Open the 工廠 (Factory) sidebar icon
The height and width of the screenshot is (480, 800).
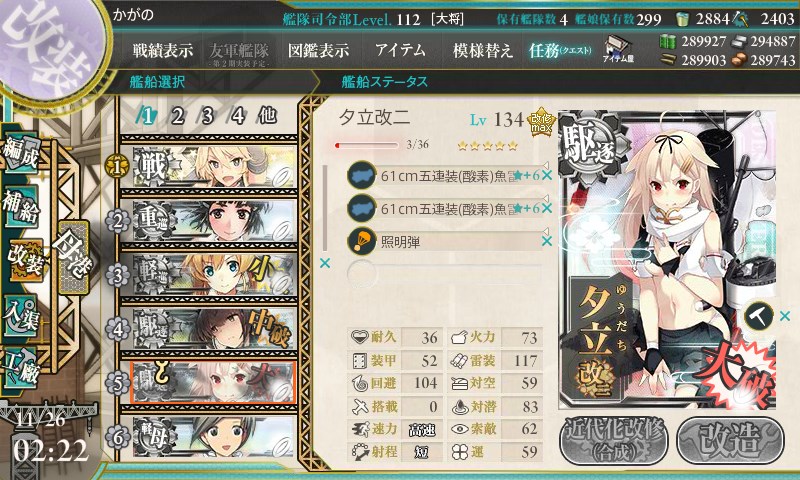click(x=20, y=367)
